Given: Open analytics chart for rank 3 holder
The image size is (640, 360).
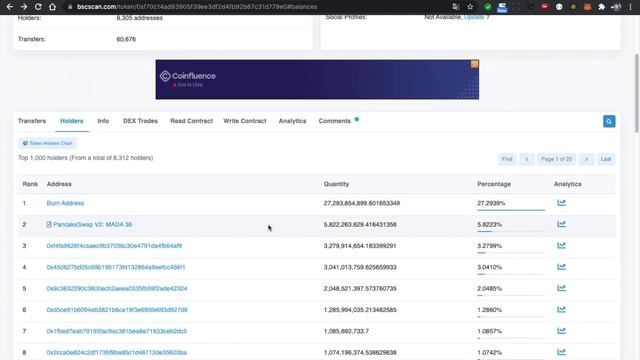Looking at the screenshot, I should coord(562,245).
